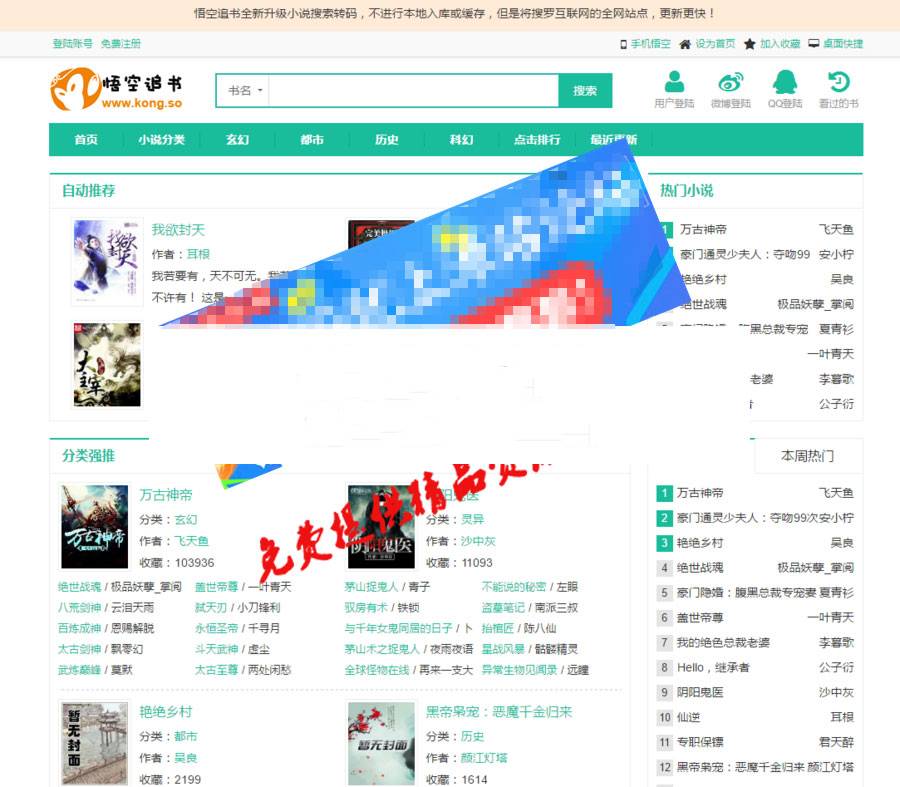Open 看过的书 history icon
The height and width of the screenshot is (787, 900).
coord(838,82)
